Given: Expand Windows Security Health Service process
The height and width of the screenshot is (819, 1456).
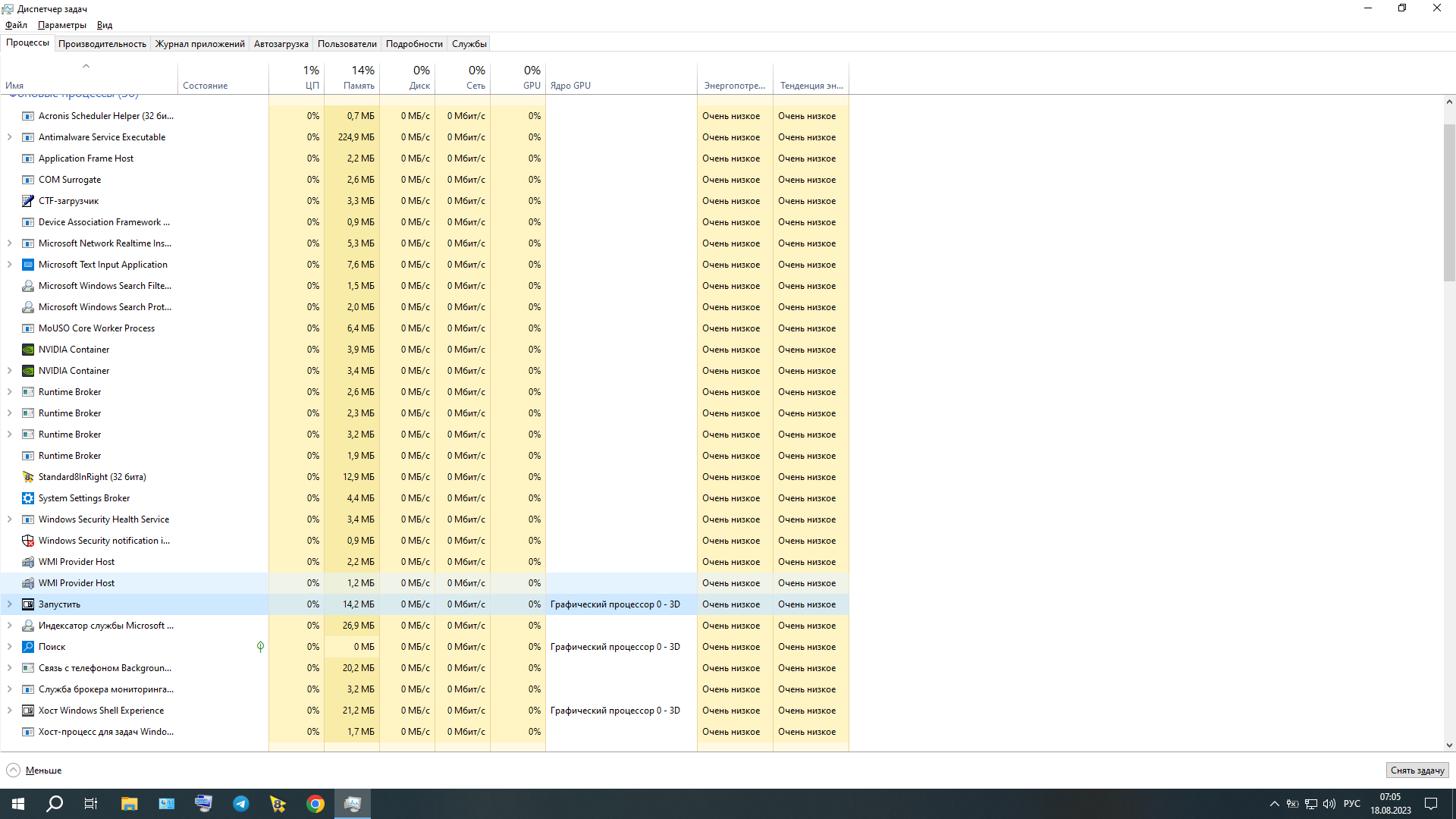Looking at the screenshot, I should [x=9, y=519].
